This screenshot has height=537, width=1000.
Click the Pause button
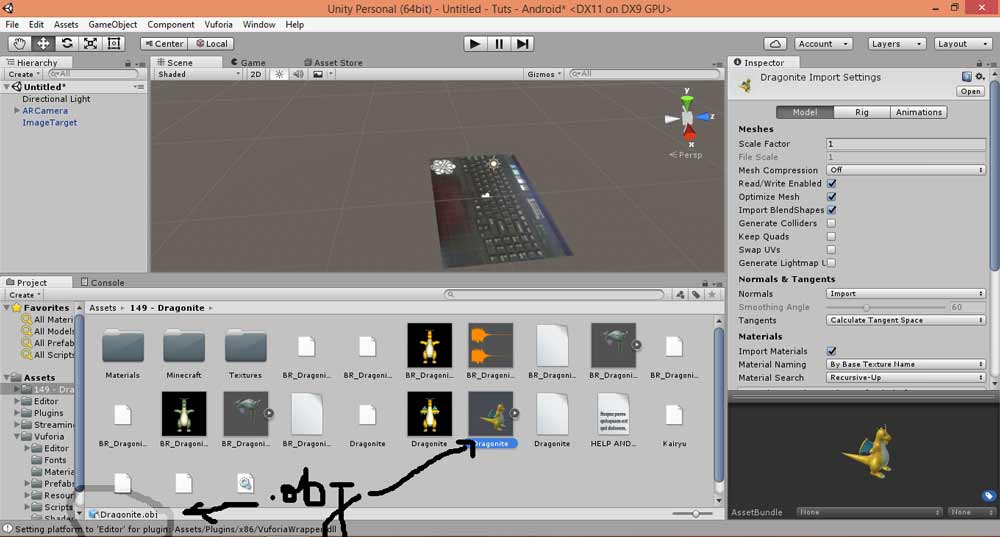pyautogui.click(x=499, y=43)
